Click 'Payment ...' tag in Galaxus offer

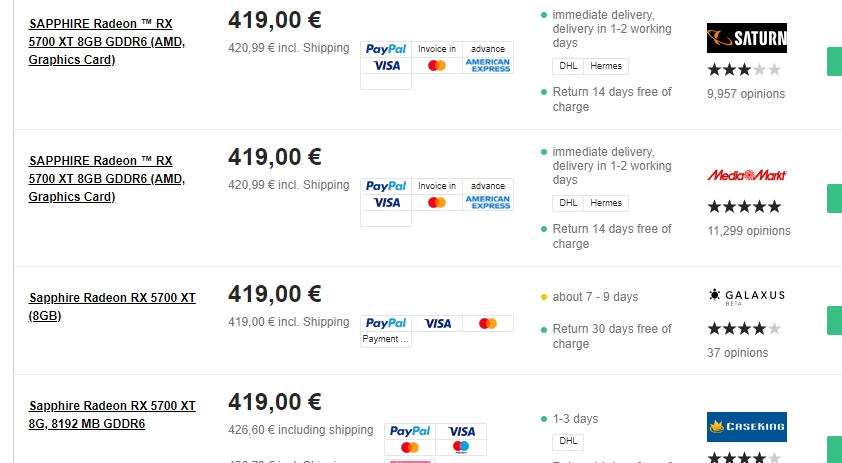[x=386, y=339]
